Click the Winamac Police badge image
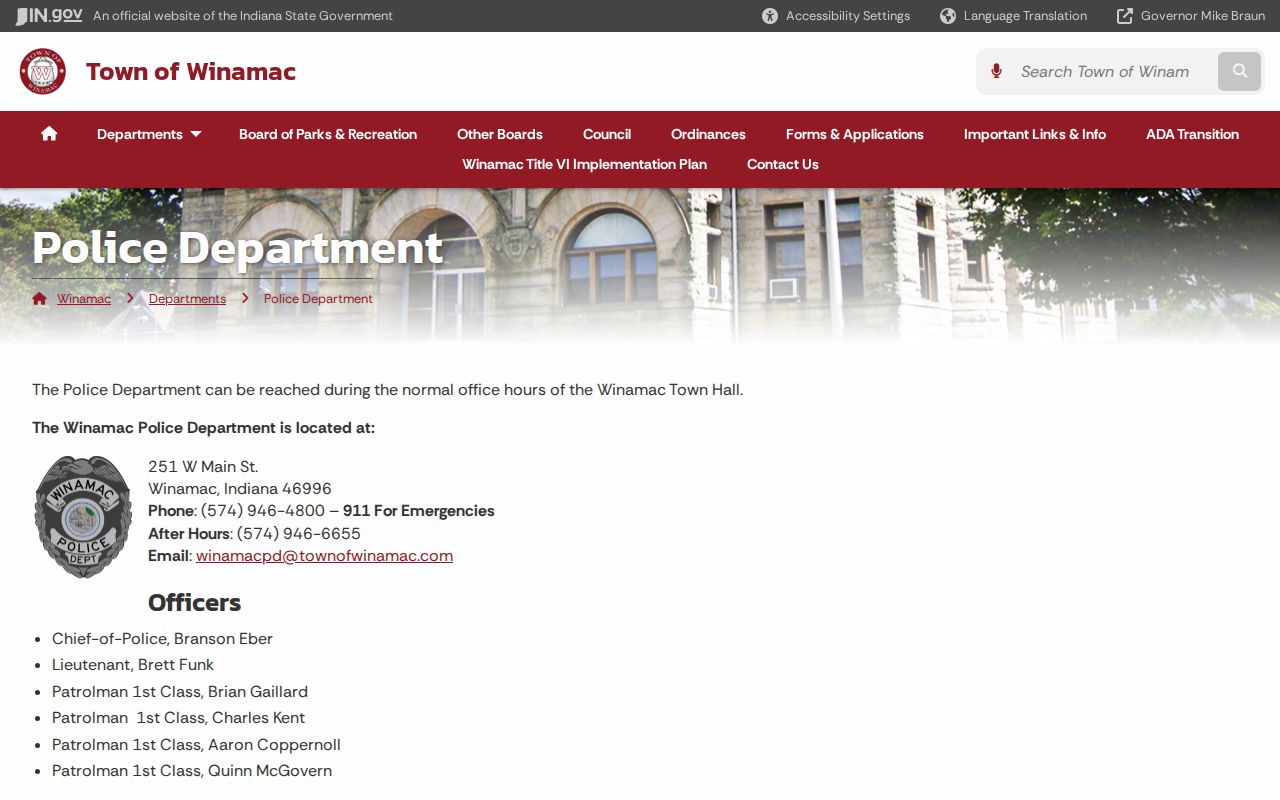The height and width of the screenshot is (800, 1280). [x=83, y=516]
